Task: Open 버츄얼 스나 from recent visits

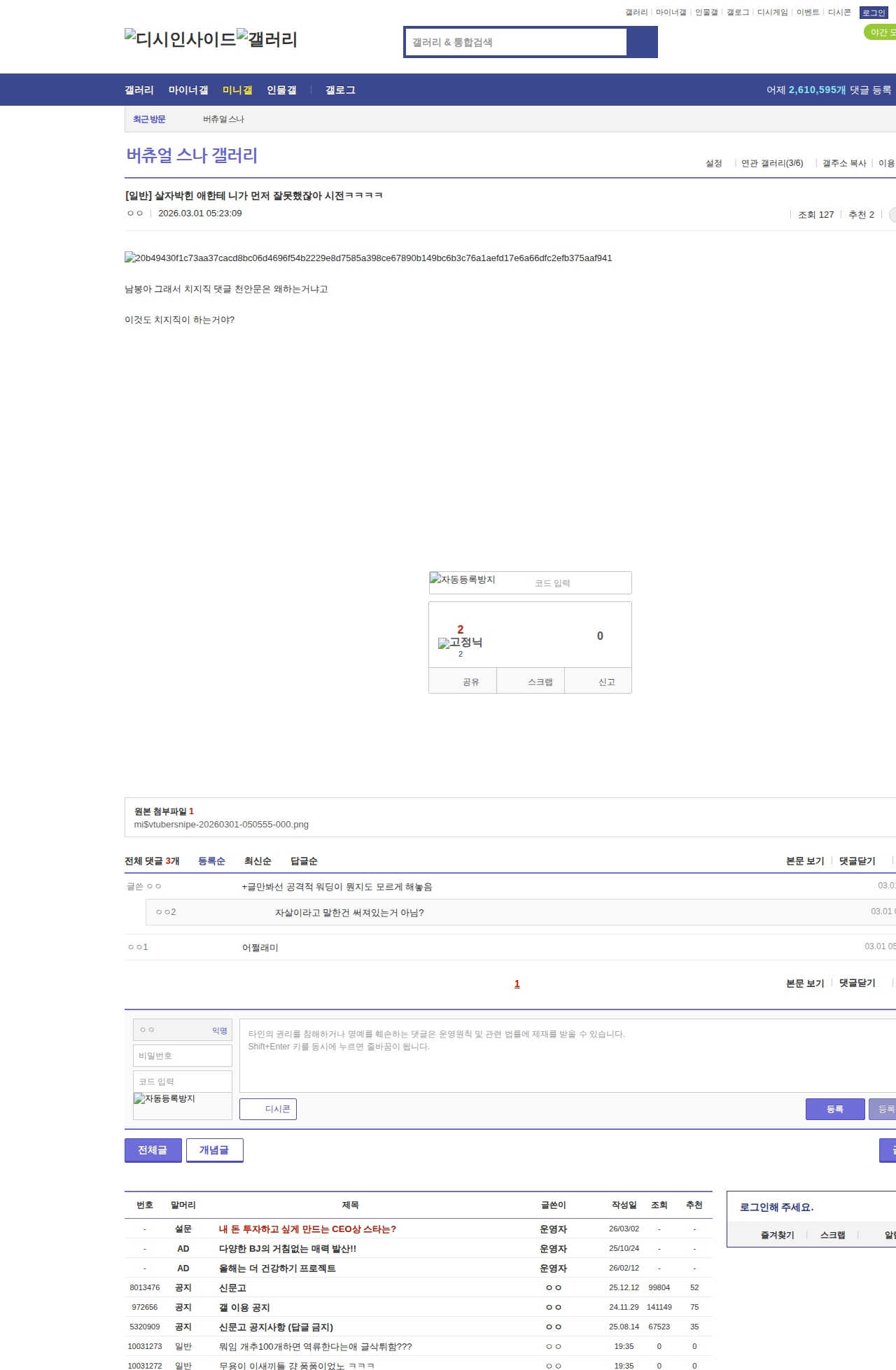Action: click(x=223, y=119)
